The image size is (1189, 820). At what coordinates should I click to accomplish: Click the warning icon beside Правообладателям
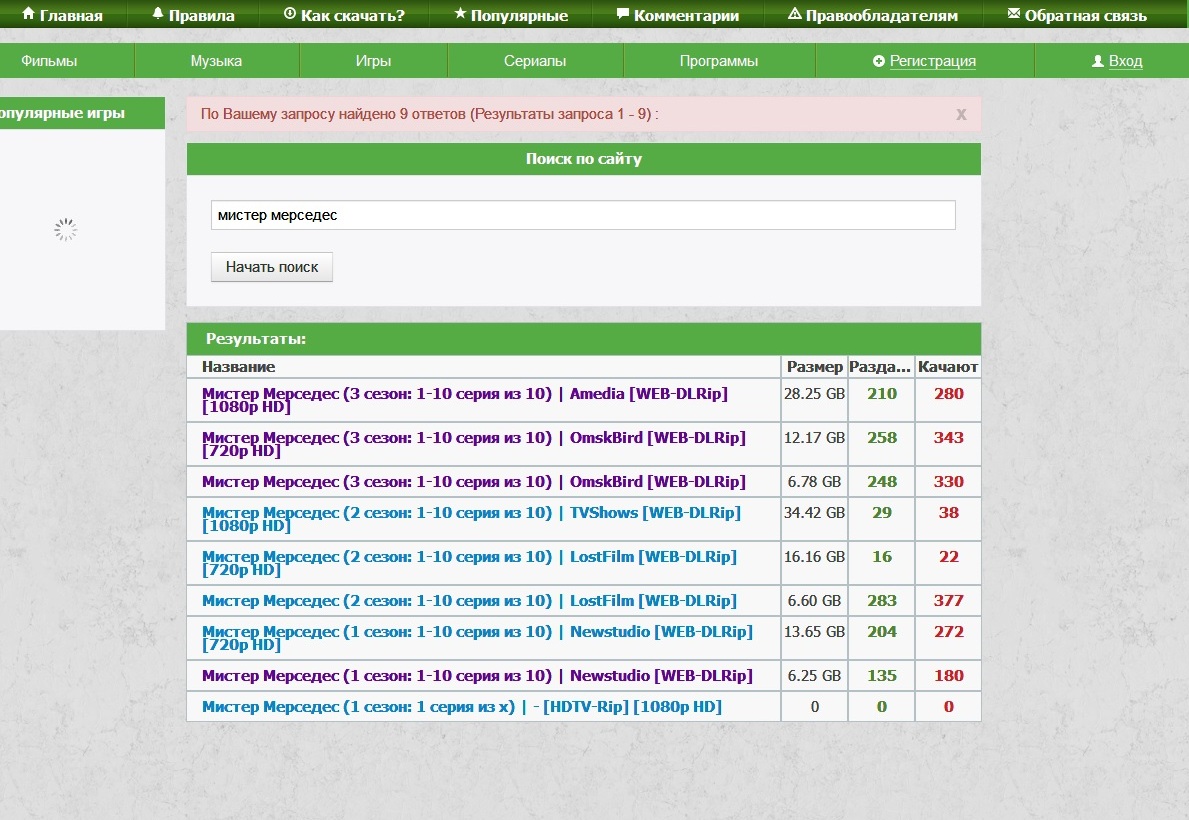pyautogui.click(x=795, y=15)
